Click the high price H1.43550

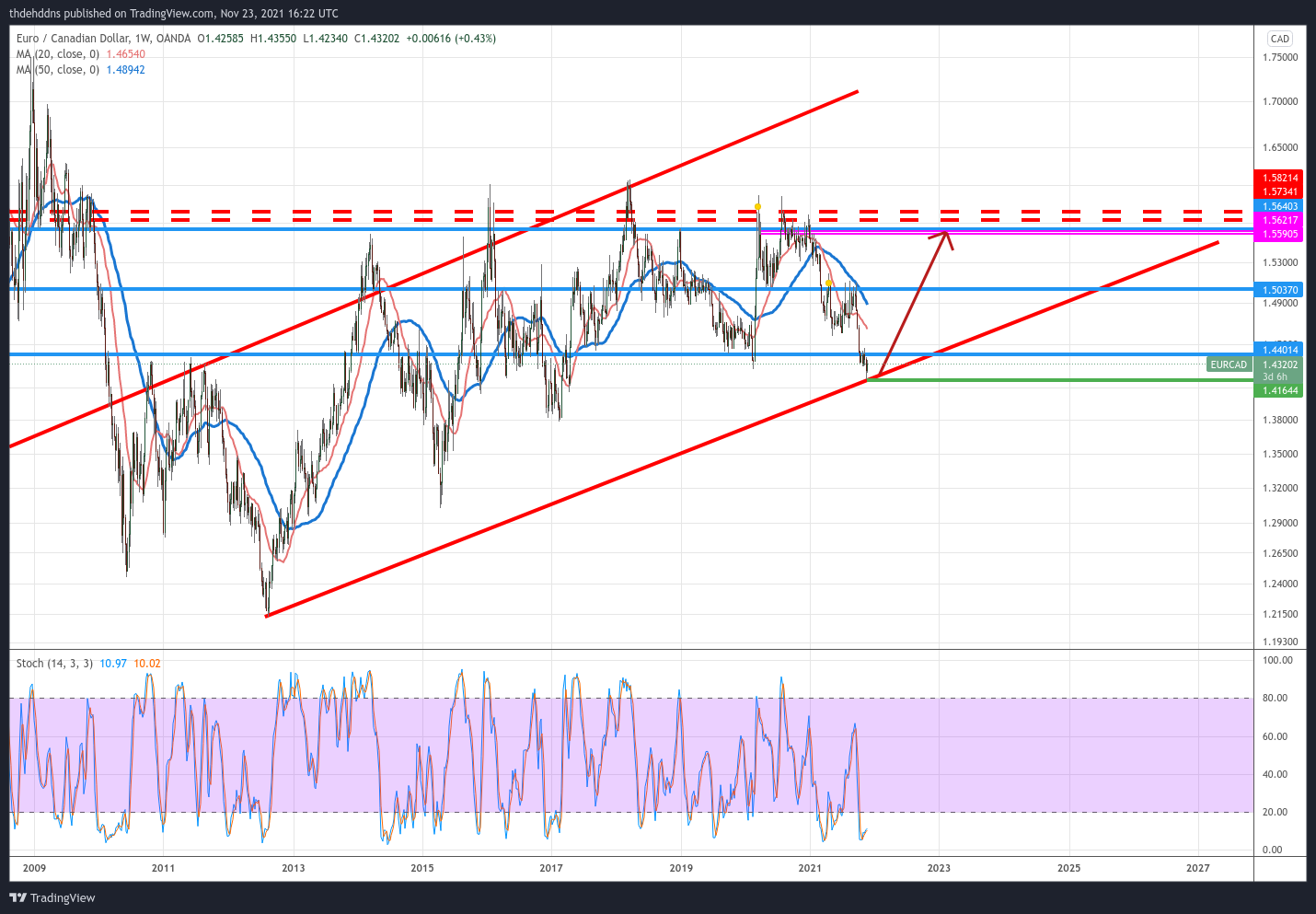point(273,39)
